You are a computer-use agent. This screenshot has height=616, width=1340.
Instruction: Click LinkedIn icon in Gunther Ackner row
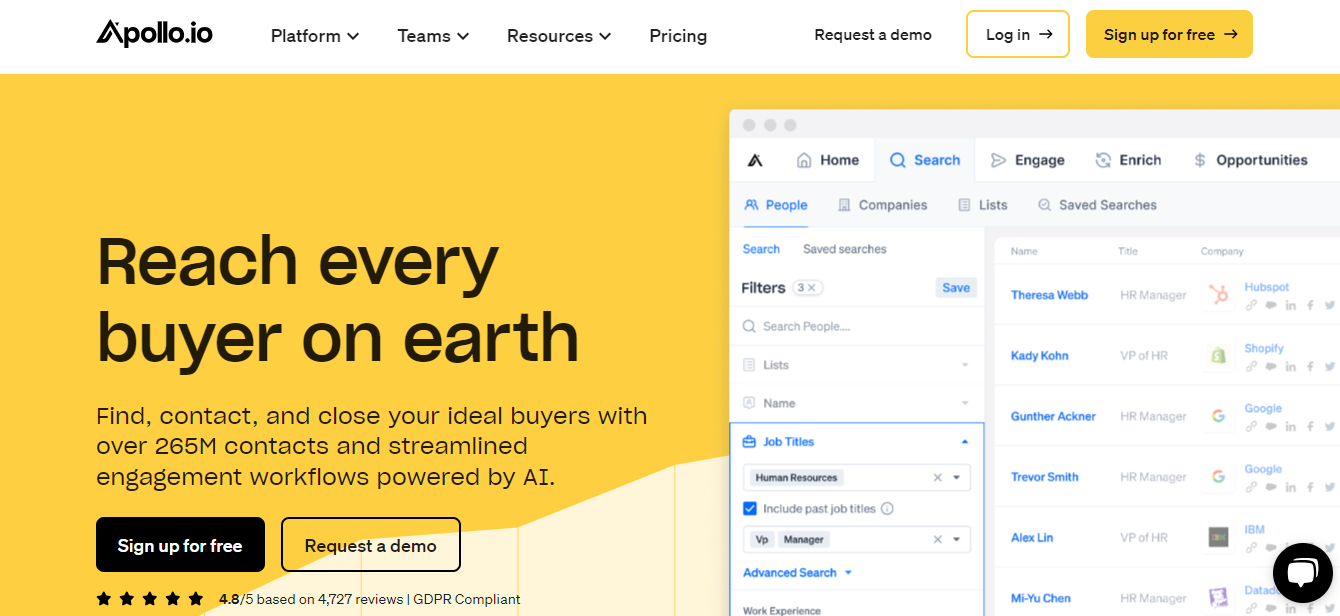tap(1291, 427)
